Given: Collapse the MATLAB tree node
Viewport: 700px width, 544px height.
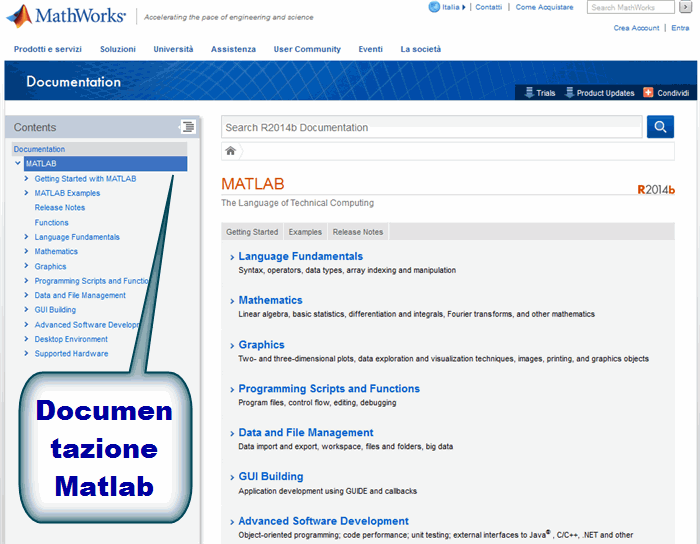Looking at the screenshot, I should [18, 163].
